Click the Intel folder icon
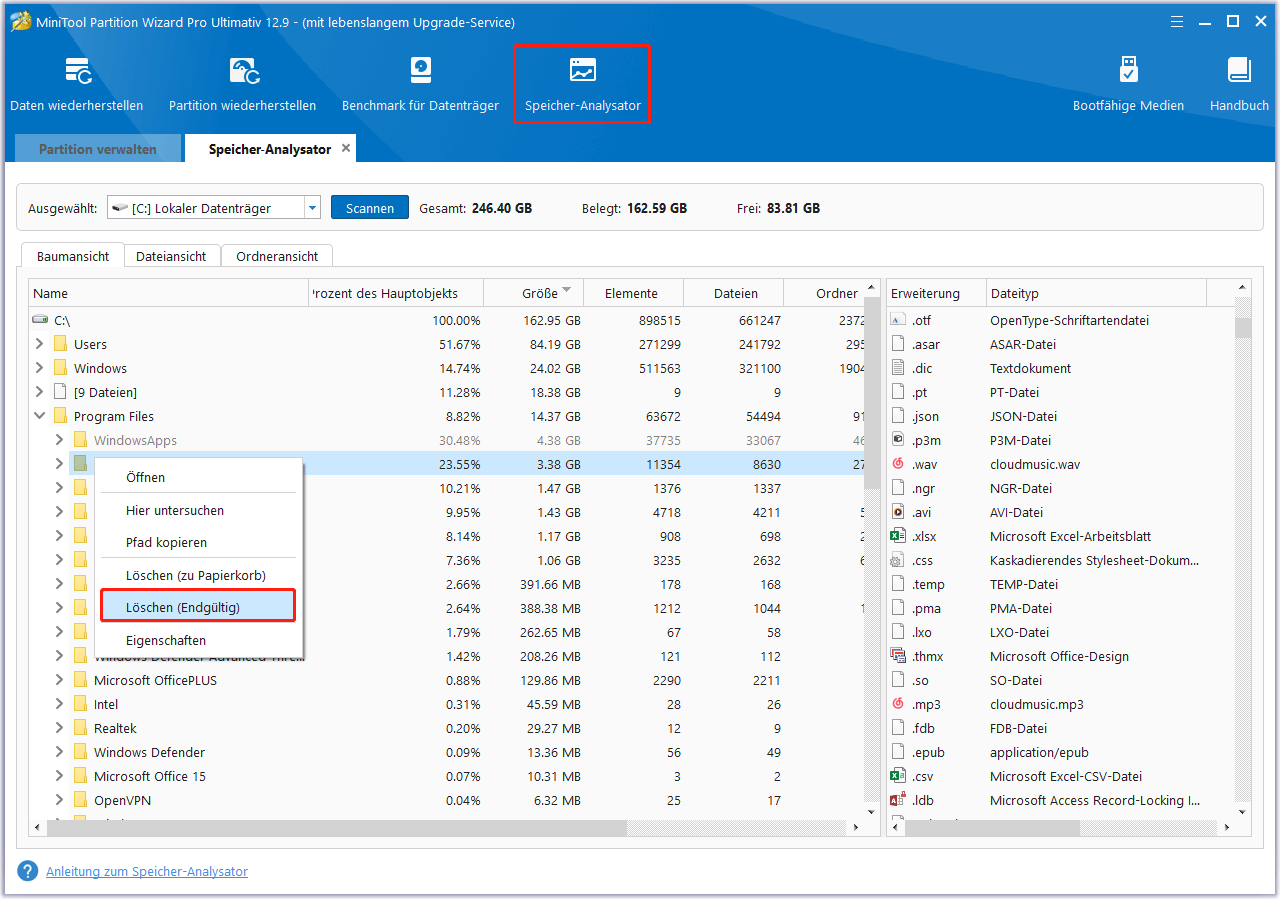1280x900 pixels. (x=81, y=704)
